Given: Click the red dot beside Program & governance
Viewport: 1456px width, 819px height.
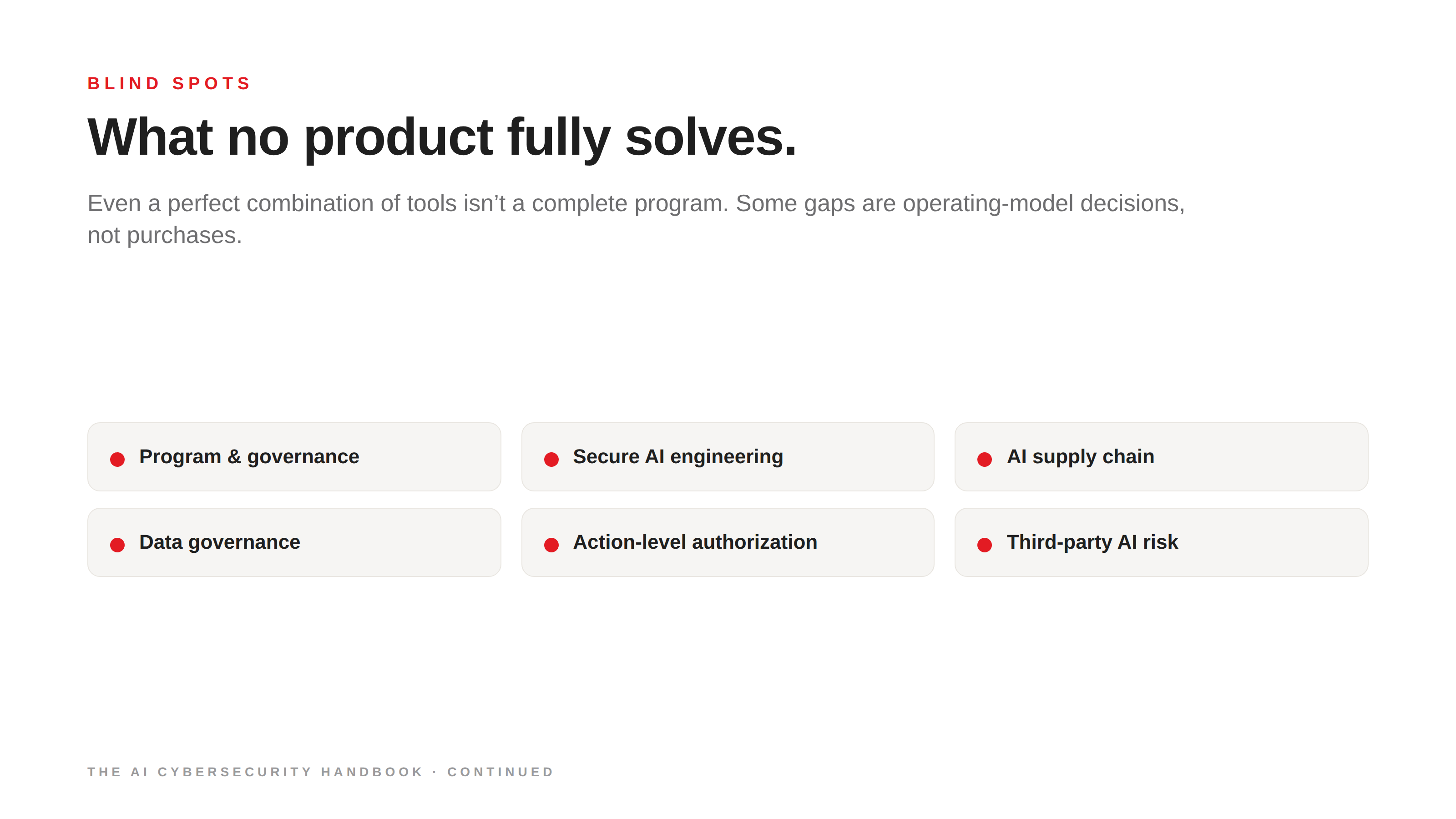Looking at the screenshot, I should click(x=117, y=459).
